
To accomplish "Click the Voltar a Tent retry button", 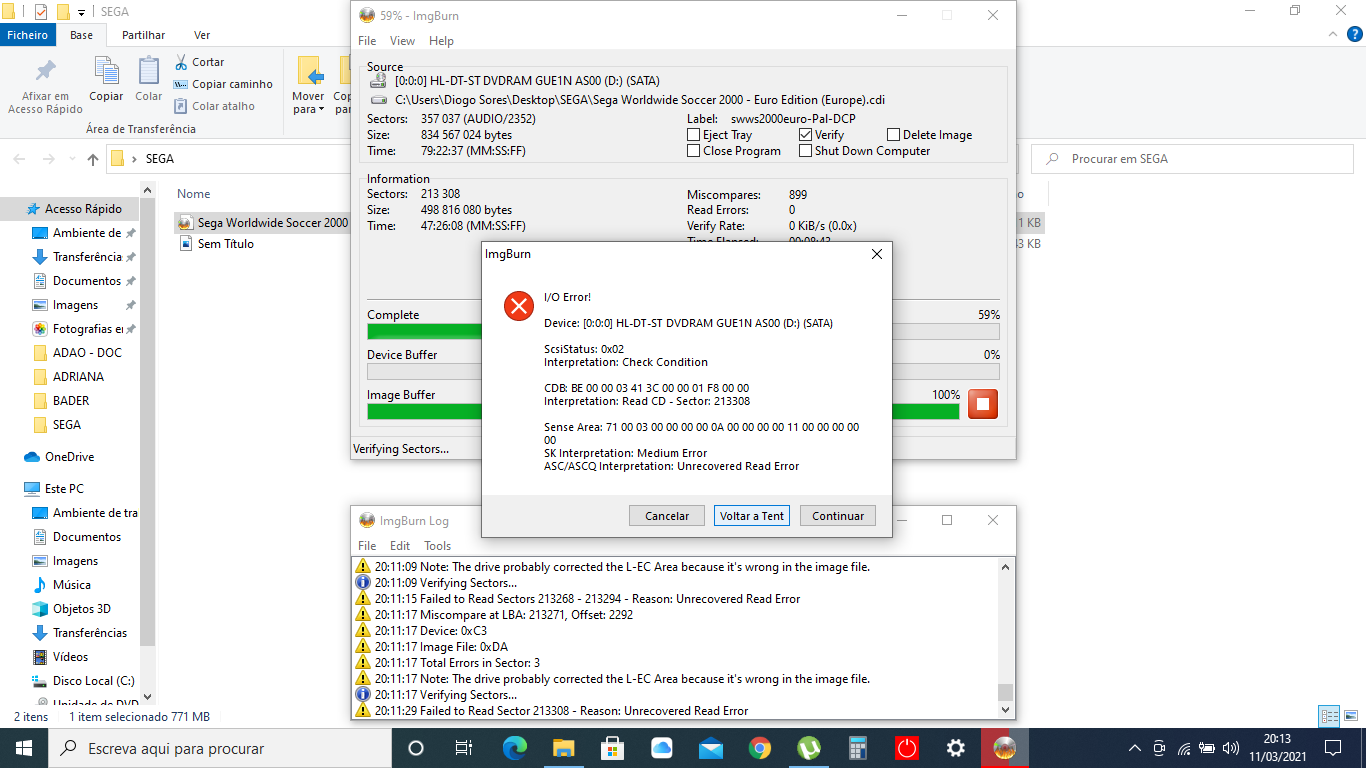I will point(752,516).
